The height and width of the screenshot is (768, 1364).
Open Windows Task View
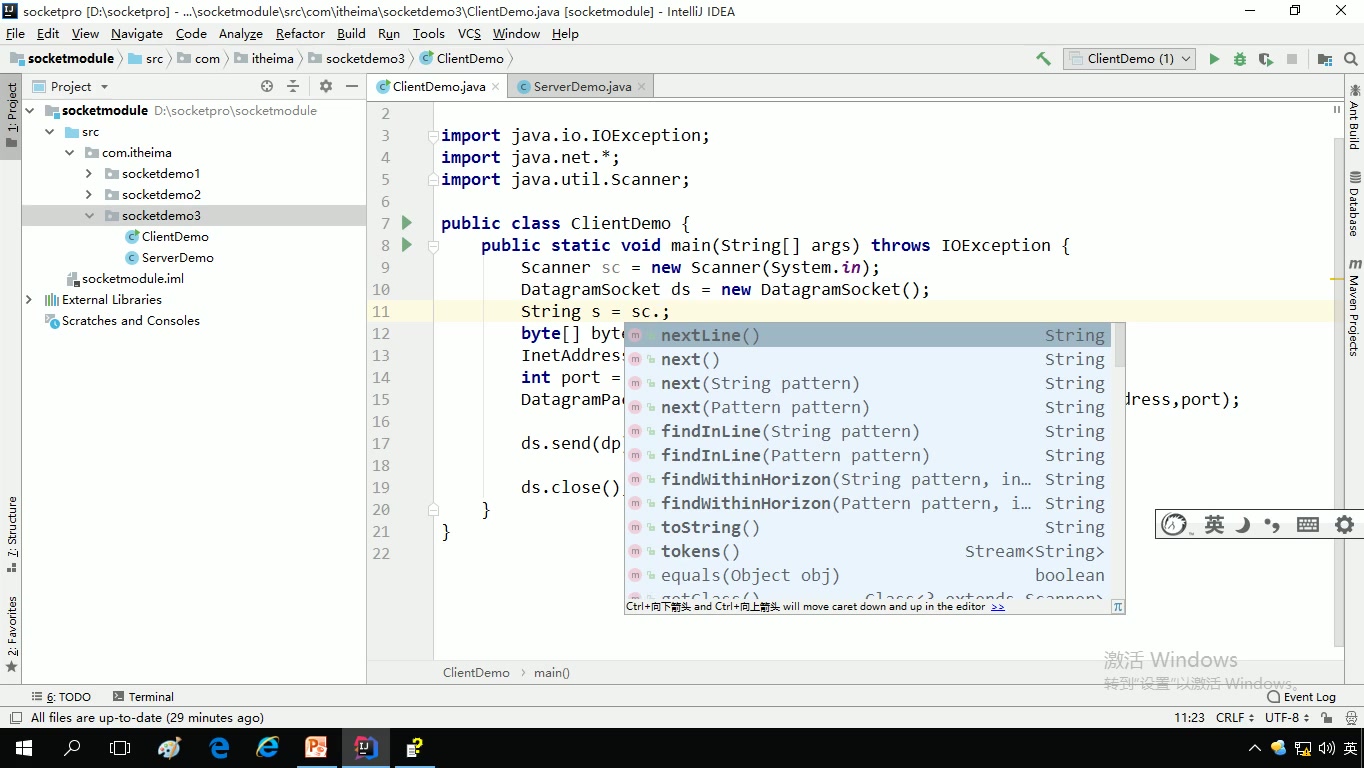(120, 747)
